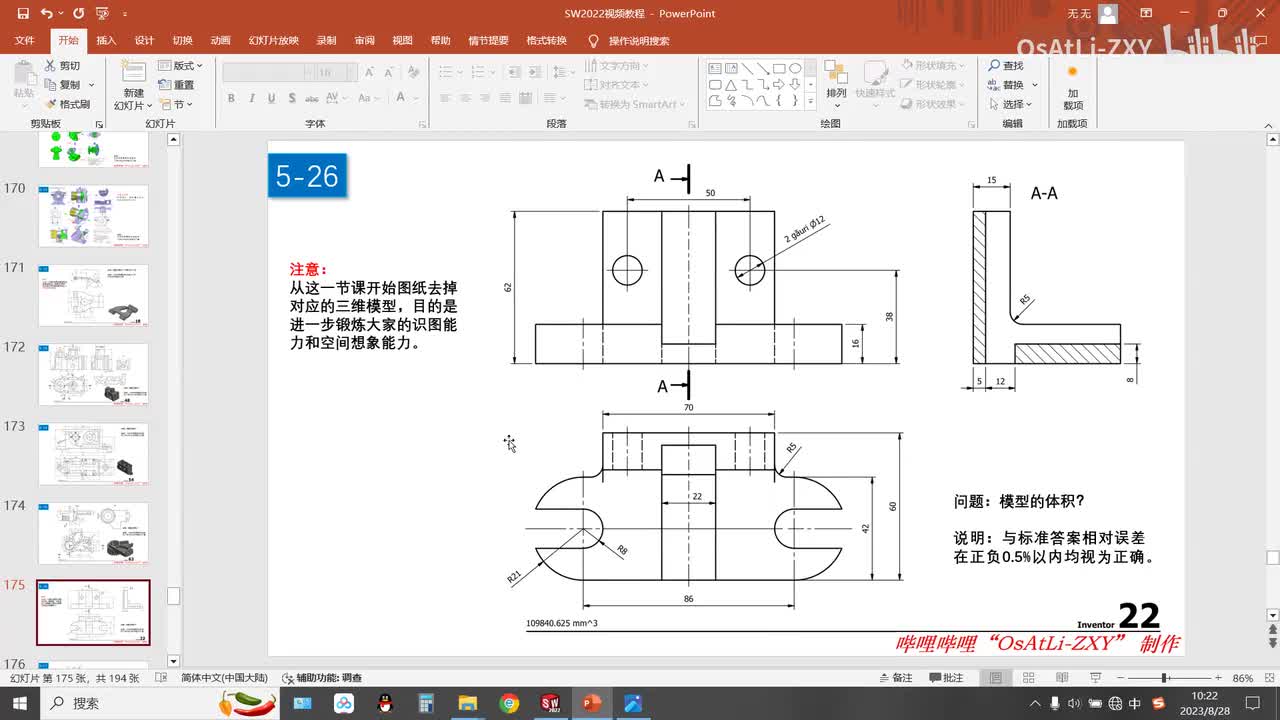Image resolution: width=1280 pixels, height=720 pixels.
Task: Open the Layout (版式) dropdown
Action: (x=181, y=66)
